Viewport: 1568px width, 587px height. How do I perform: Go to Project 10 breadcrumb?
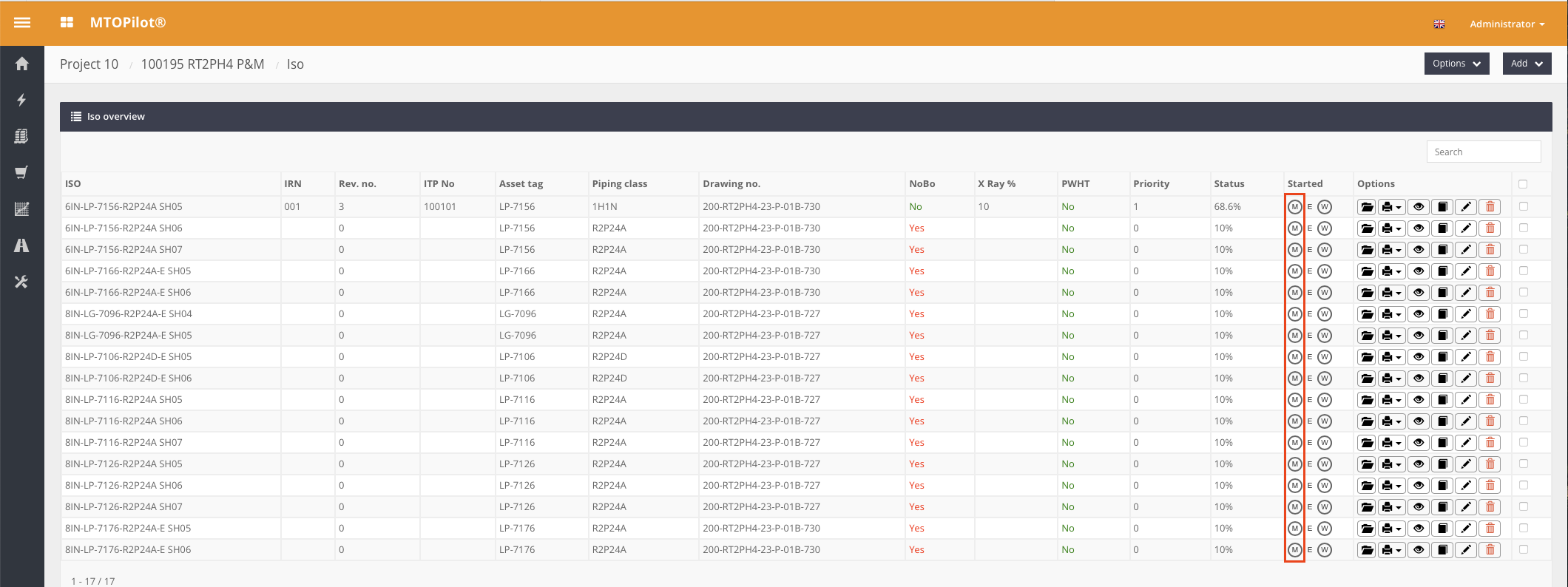point(89,64)
